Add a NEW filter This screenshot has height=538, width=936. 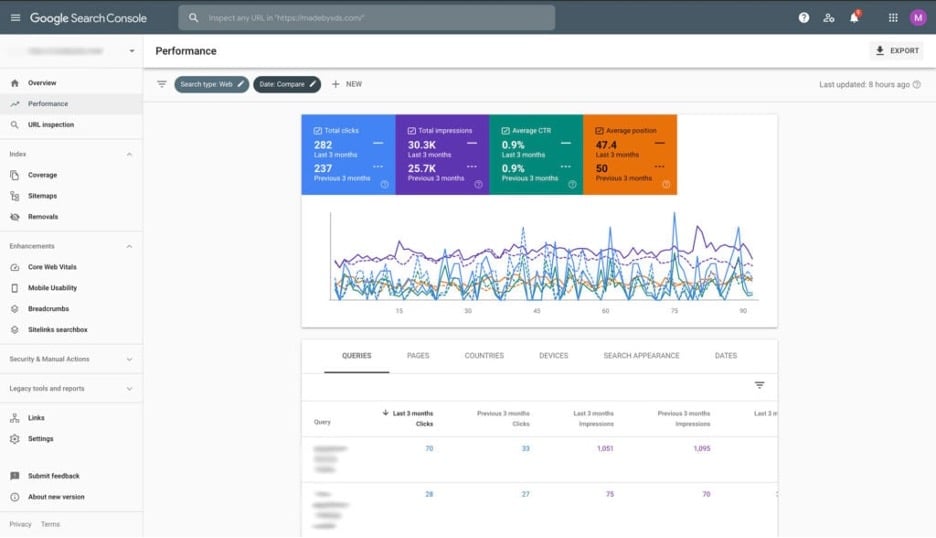coord(347,84)
